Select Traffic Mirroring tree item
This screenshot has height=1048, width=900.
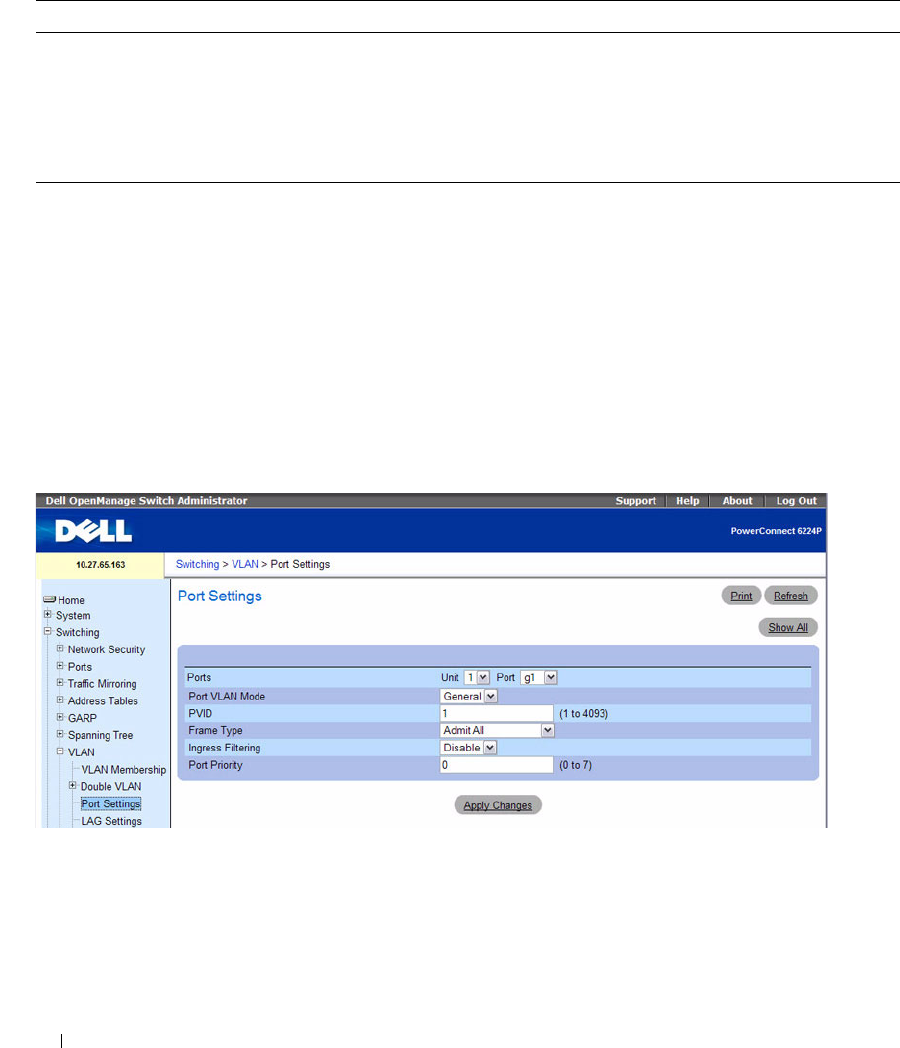[x=102, y=684]
